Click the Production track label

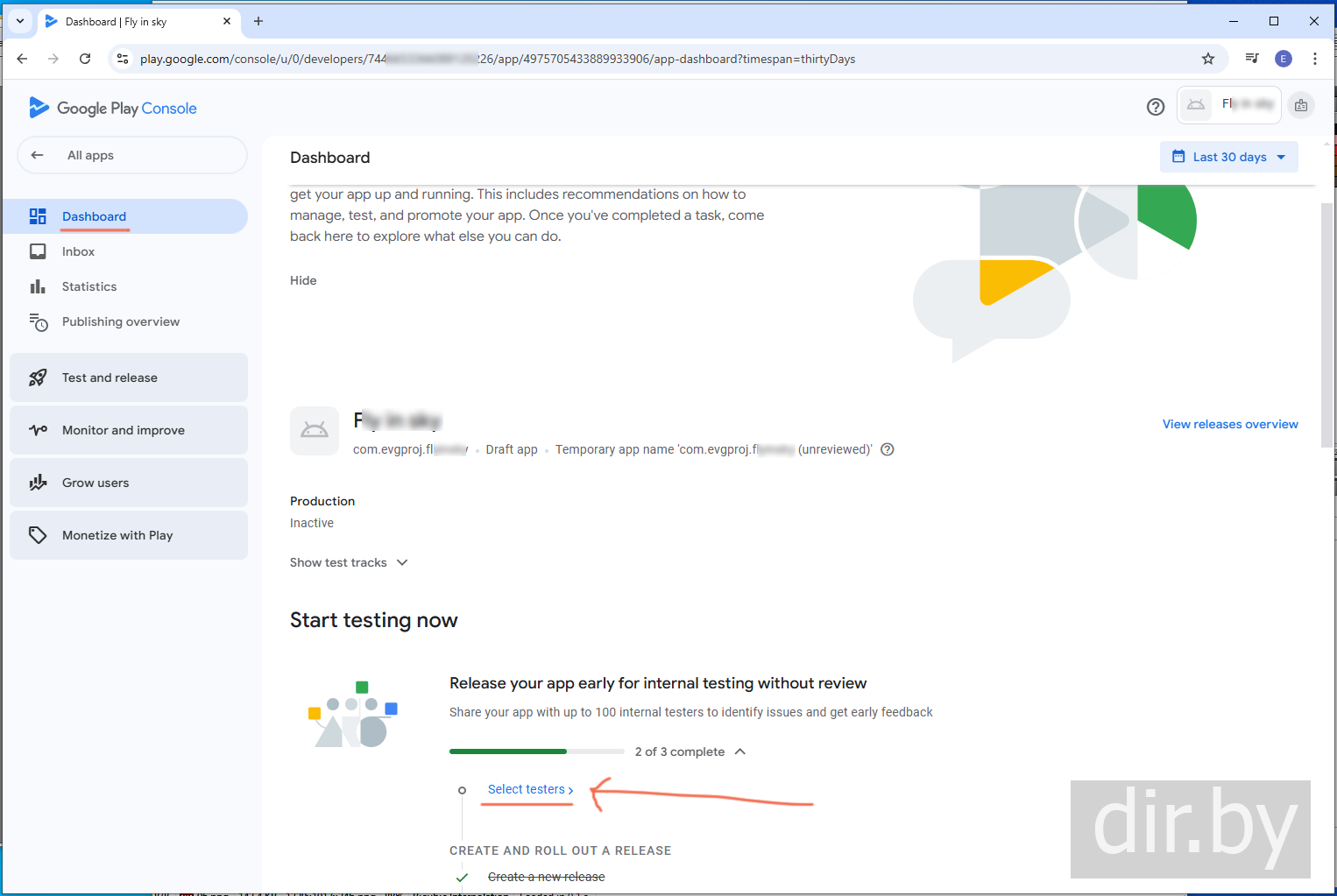(x=322, y=501)
